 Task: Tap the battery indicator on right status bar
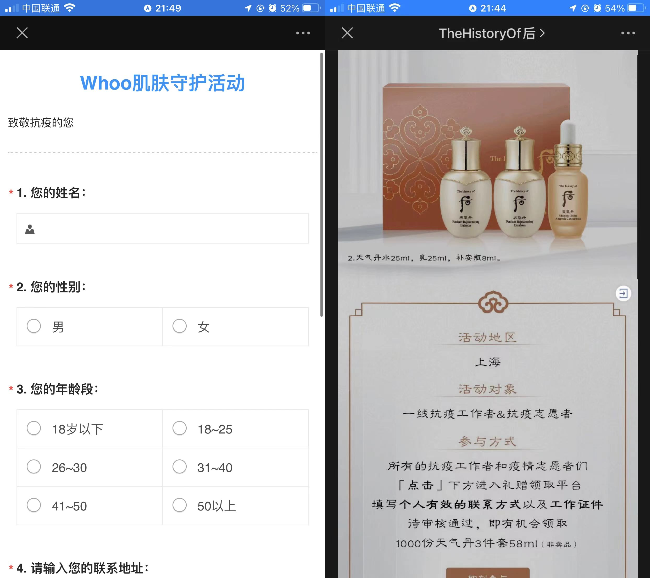[637, 8]
